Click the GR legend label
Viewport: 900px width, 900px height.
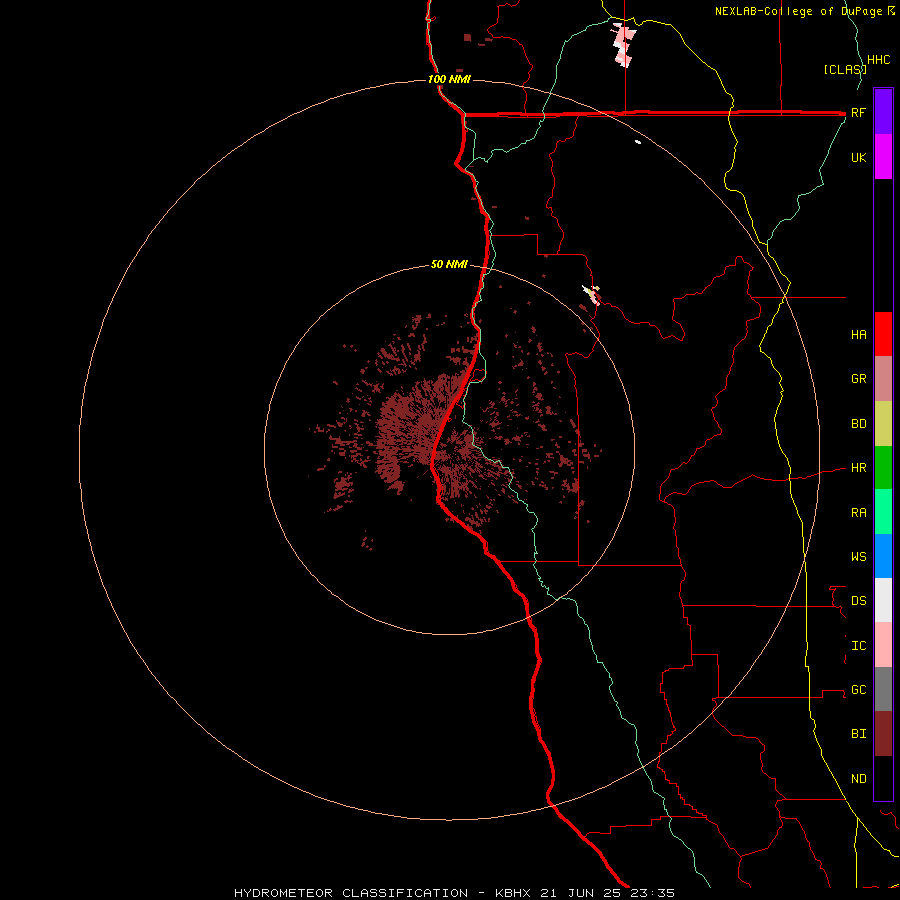(x=859, y=379)
